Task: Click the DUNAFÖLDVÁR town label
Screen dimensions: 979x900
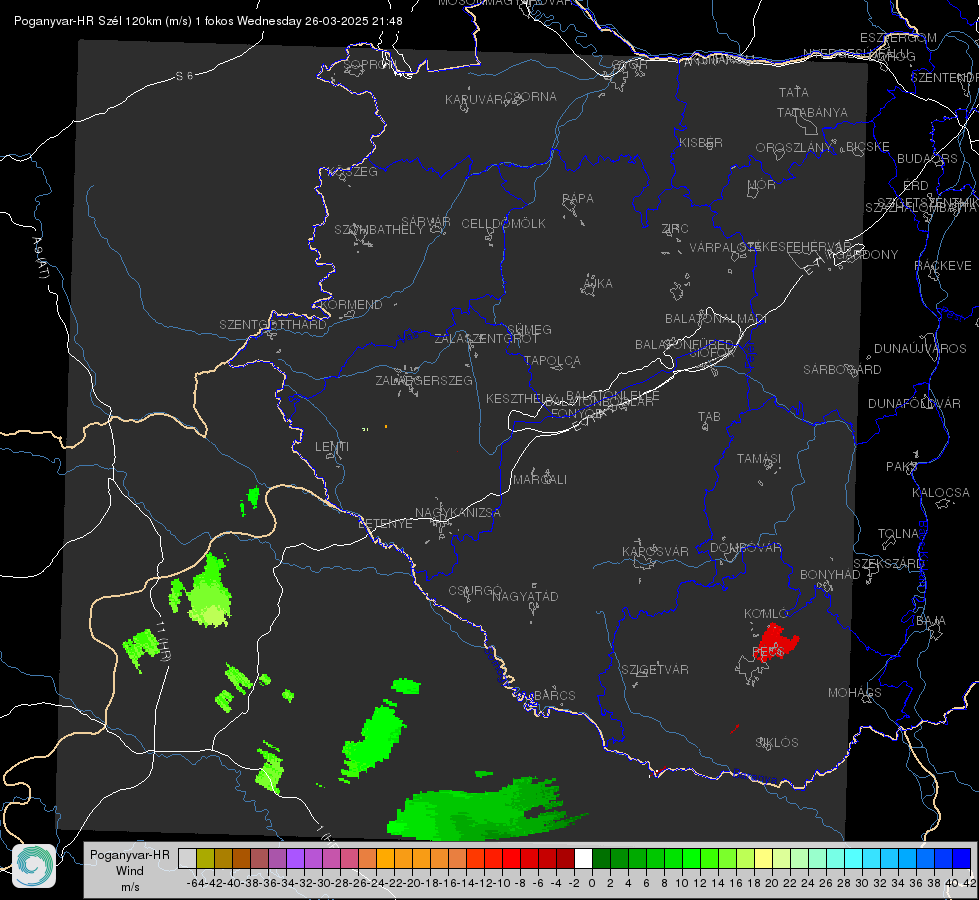Action: coord(914,404)
